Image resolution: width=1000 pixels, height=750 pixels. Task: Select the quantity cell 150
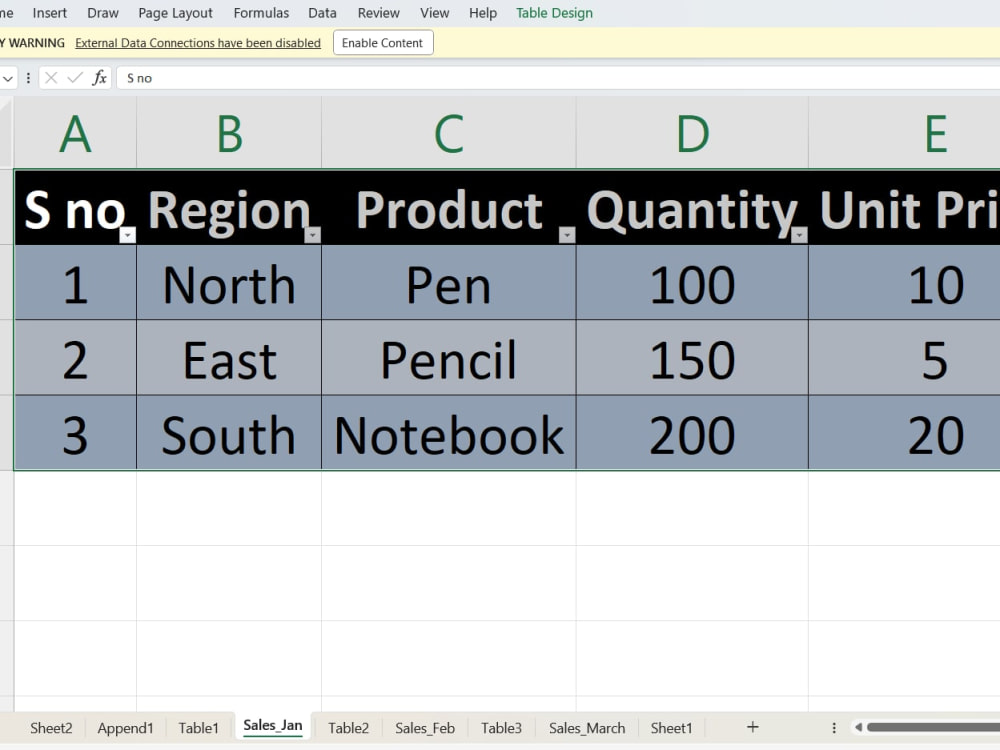692,358
